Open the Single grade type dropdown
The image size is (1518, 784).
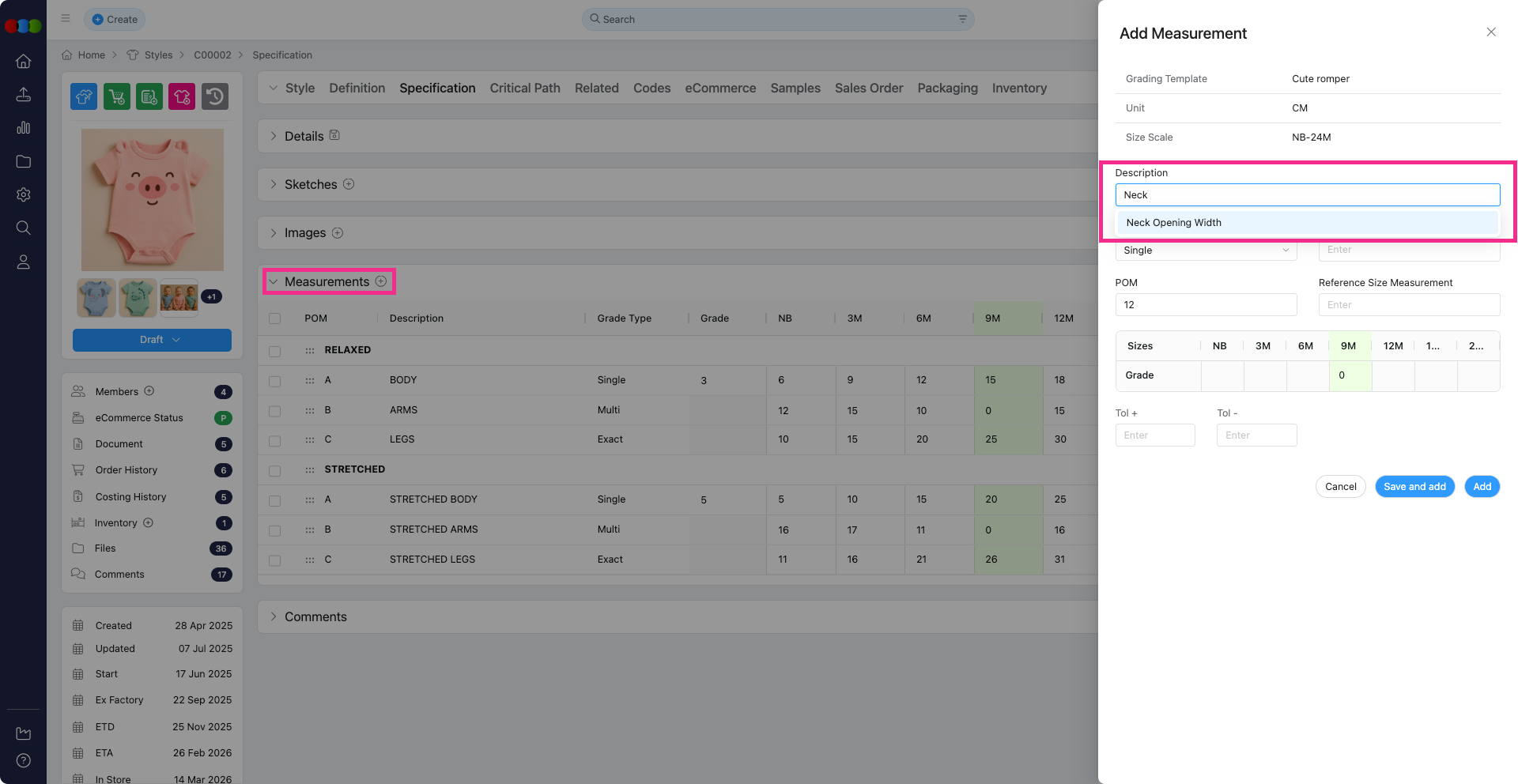(1205, 251)
